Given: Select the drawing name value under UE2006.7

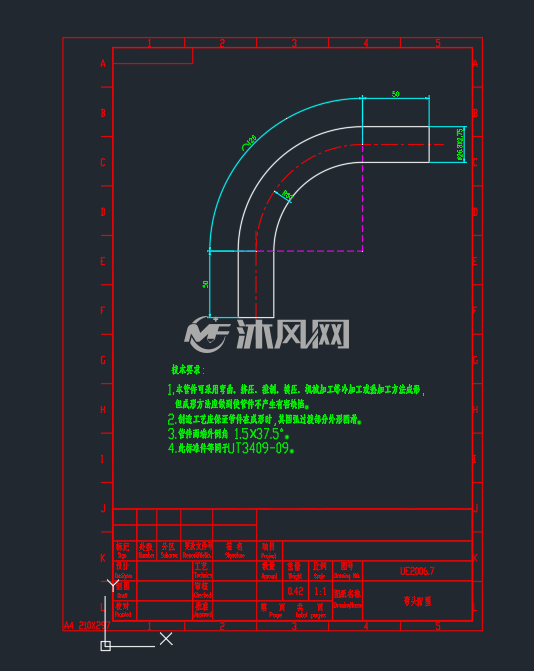Looking at the screenshot, I should (x=417, y=601).
